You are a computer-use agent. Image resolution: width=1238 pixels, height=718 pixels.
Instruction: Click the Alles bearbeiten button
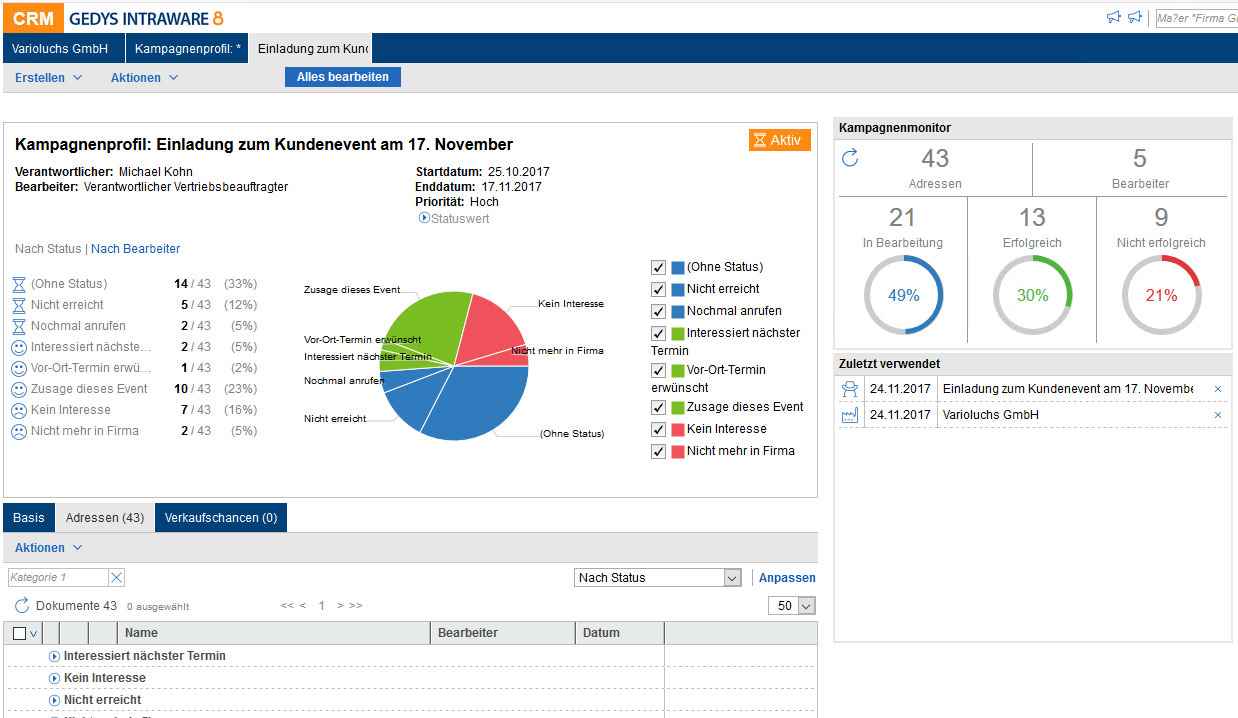[x=342, y=77]
